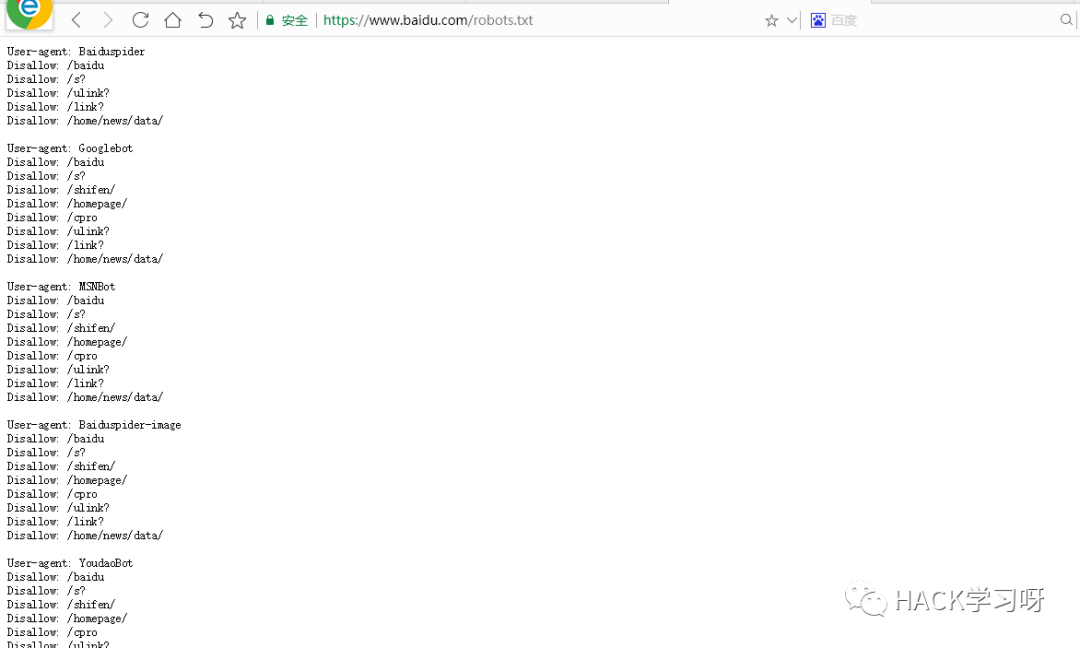Click the User-agent: MSNBot line
This screenshot has height=648, width=1080.
(x=61, y=286)
